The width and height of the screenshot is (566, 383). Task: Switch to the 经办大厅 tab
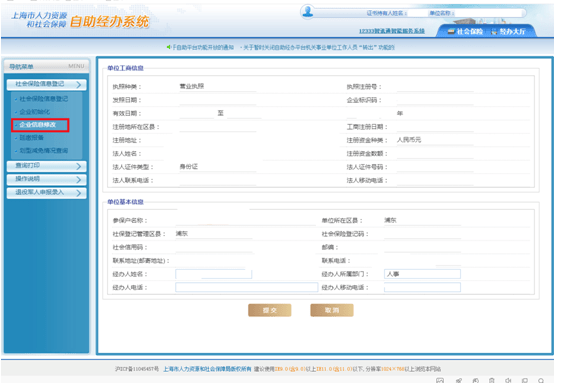click(x=509, y=31)
